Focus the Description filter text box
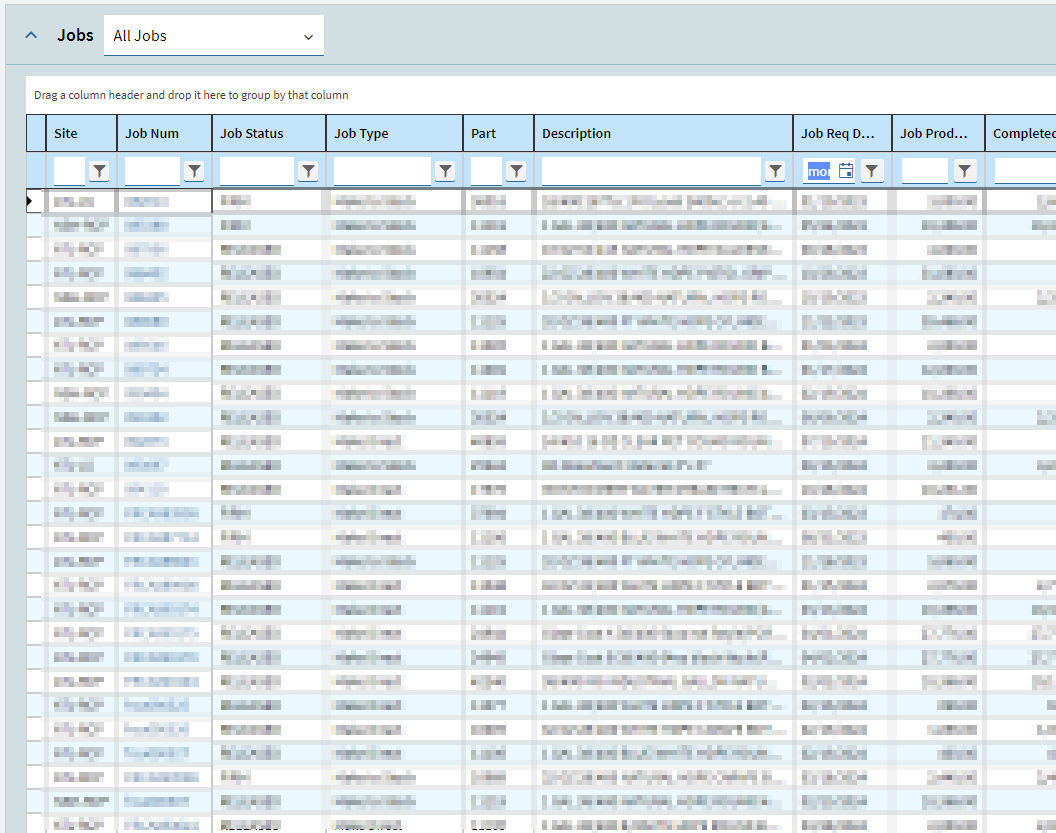The height and width of the screenshot is (833, 1056). (651, 171)
